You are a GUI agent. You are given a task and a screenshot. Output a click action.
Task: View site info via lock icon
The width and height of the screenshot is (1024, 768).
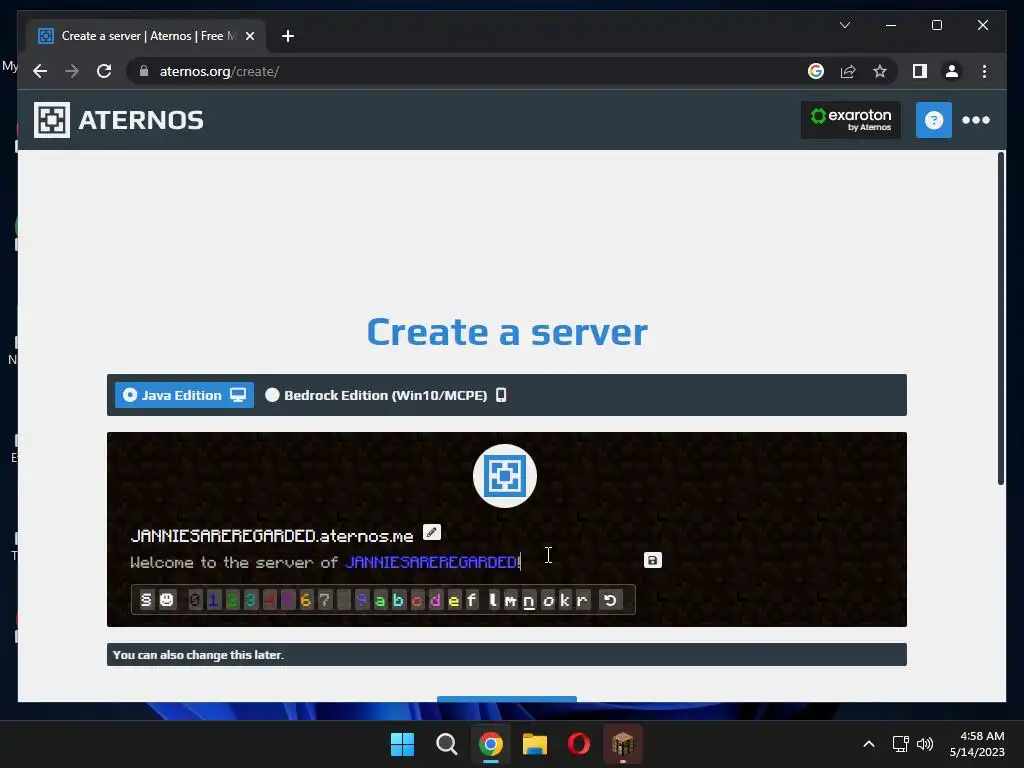click(x=144, y=71)
